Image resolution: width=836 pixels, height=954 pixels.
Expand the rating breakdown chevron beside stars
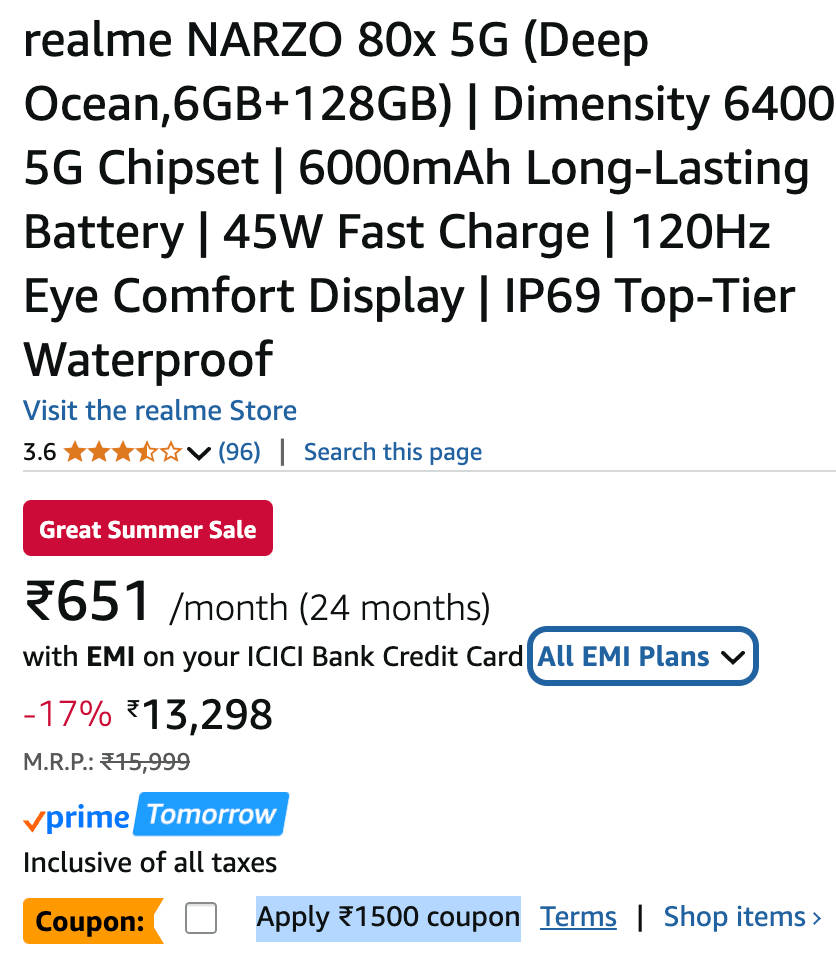point(198,454)
